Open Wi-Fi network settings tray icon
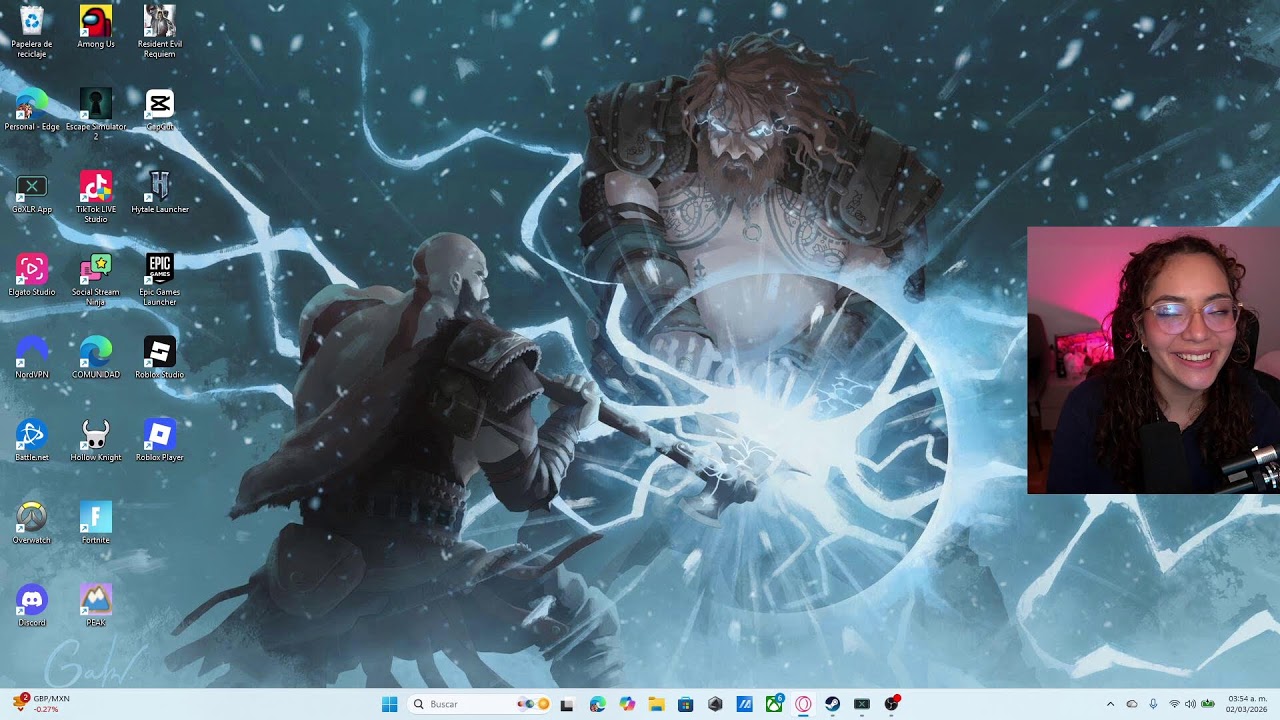This screenshot has height=720, width=1280. [1174, 704]
